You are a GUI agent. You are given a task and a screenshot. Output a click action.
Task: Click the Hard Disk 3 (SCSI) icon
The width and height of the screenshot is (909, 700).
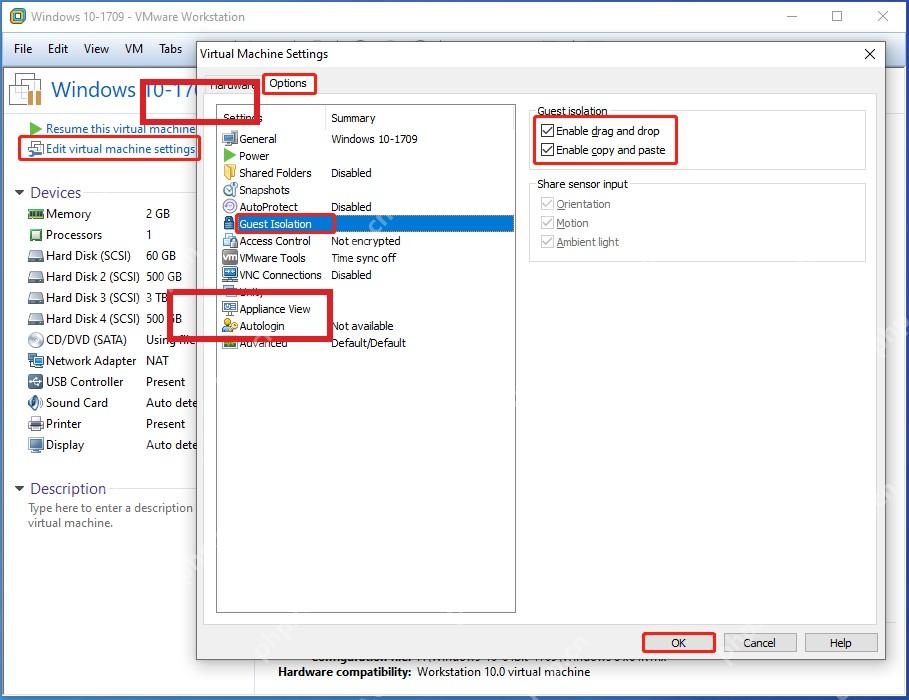point(36,298)
